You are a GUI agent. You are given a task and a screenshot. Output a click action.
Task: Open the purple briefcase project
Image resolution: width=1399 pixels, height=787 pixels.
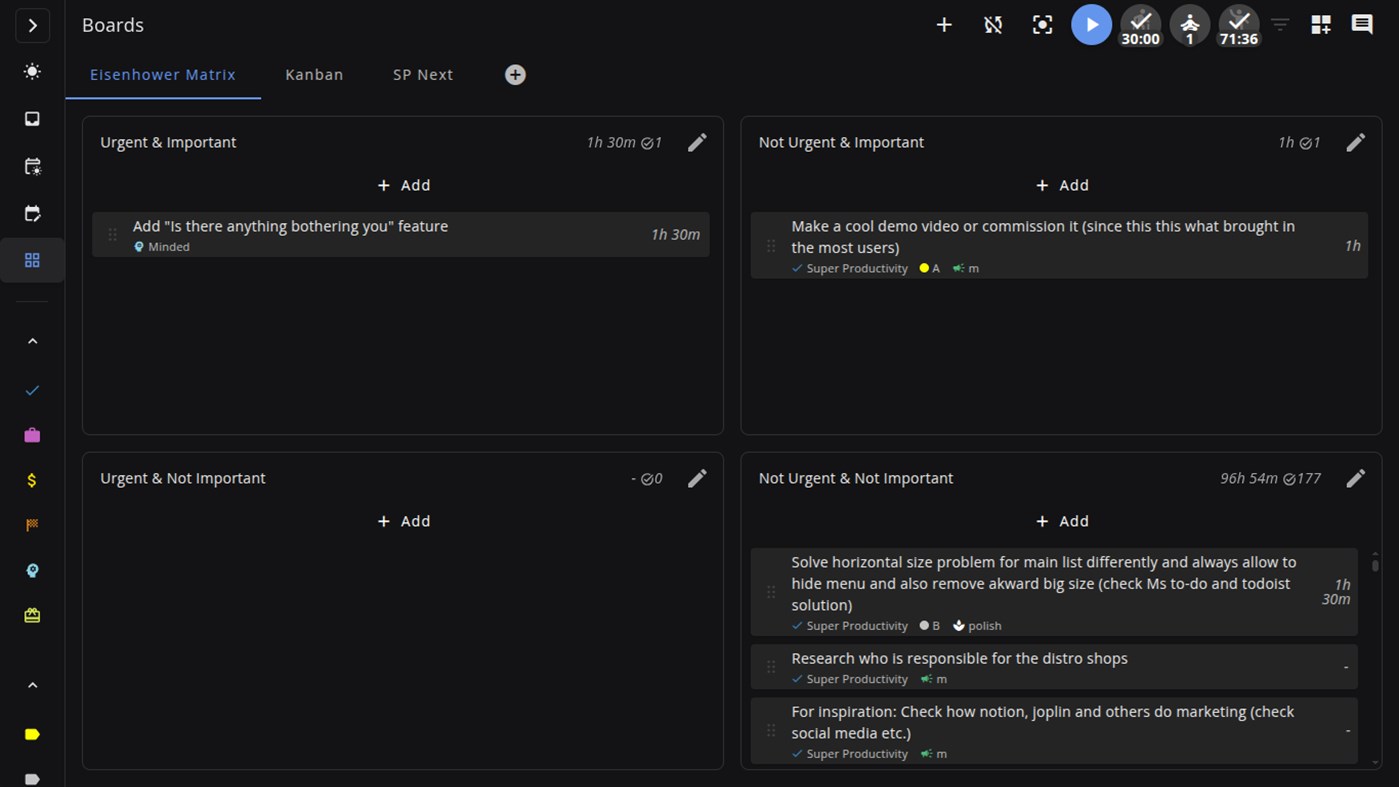tap(32, 435)
